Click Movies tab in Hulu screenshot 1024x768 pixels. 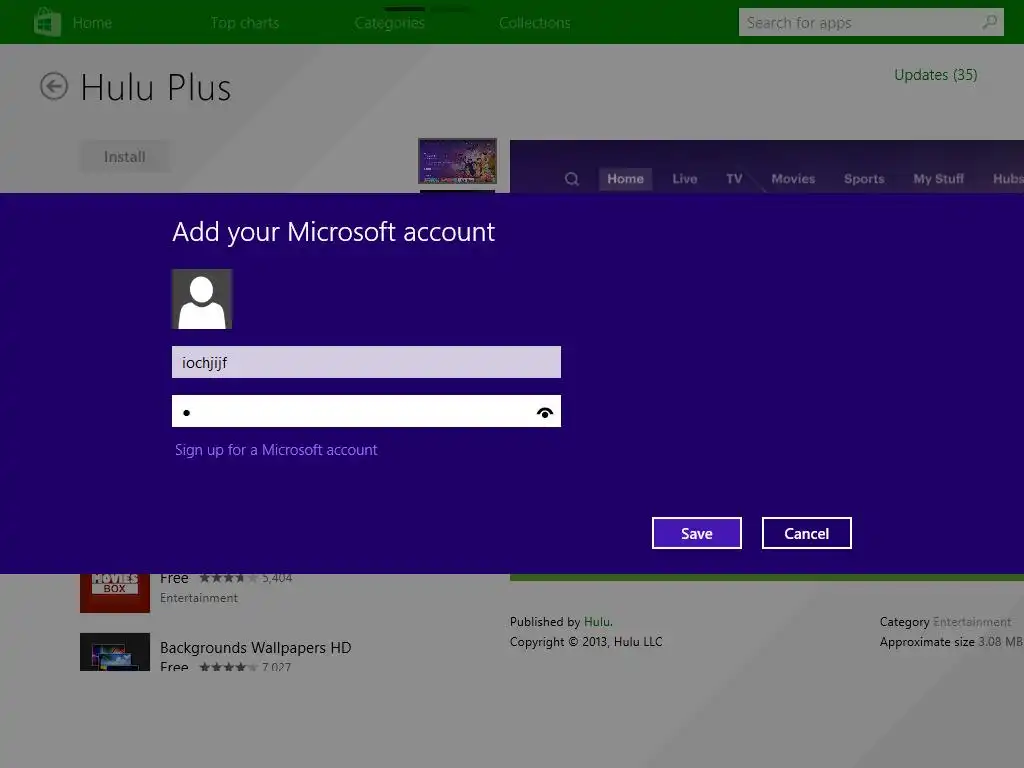[793, 178]
